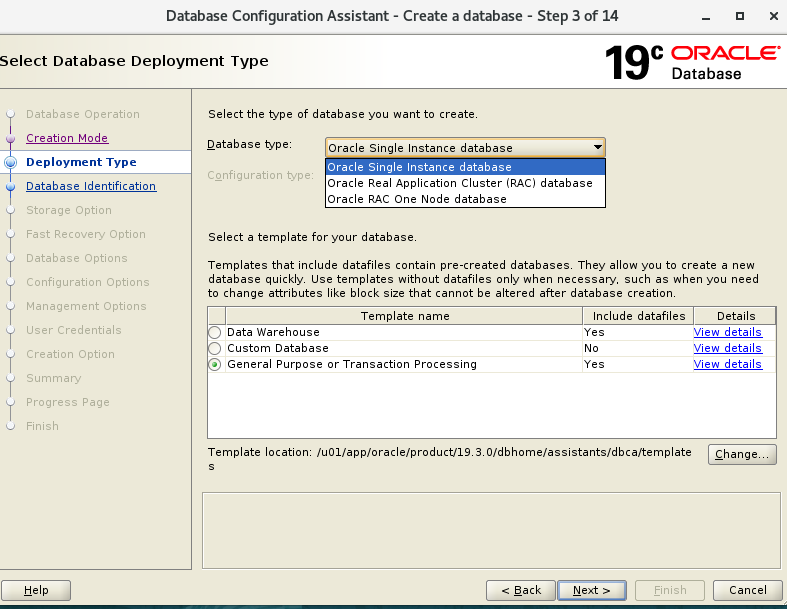Click the Configuration Options step label
The height and width of the screenshot is (609, 787).
coord(88,282)
